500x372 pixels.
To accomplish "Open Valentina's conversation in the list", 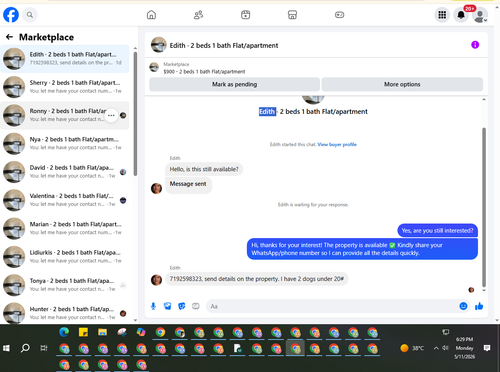I will [65, 200].
